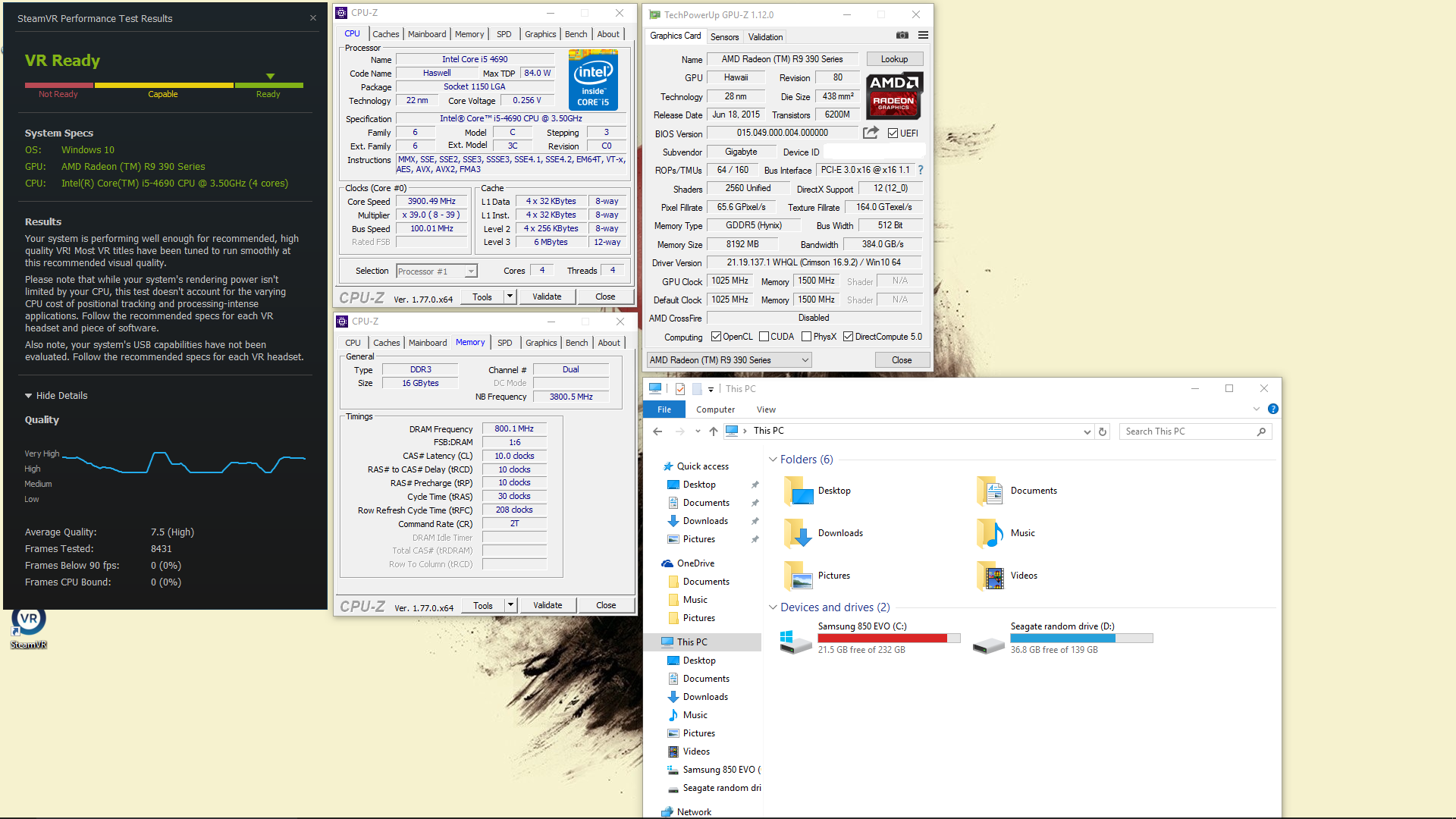The image size is (1456, 819).
Task: Expand the Explorer ribbon chevron
Action: coord(1257,409)
